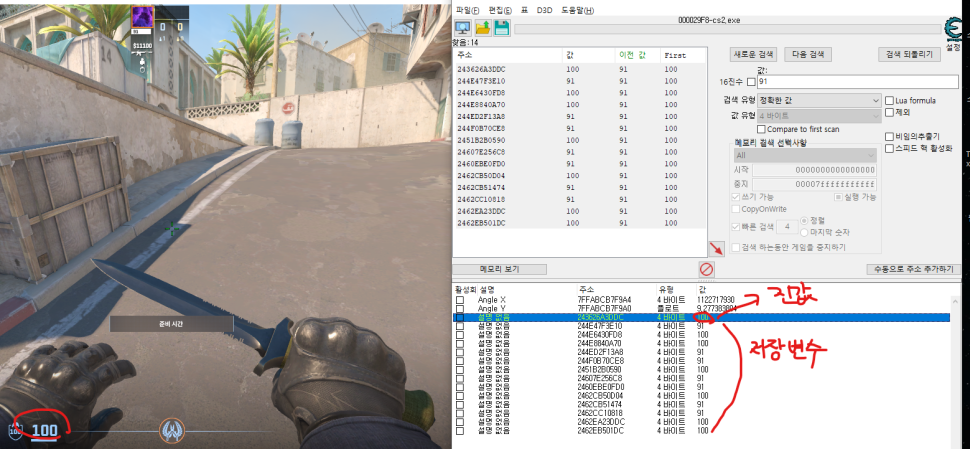Viewport: 970px width, 449px height.
Task: Click the 1122717930 value of Angle X
Action: coord(716,299)
